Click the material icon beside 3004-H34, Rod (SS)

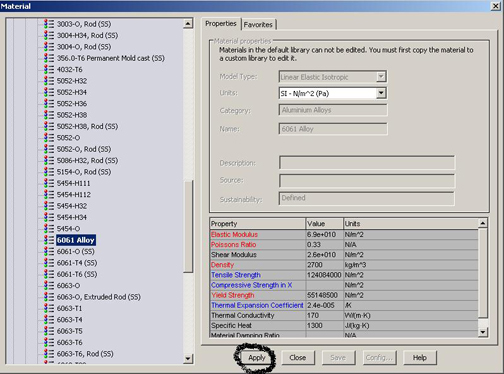pyautogui.click(x=49, y=35)
